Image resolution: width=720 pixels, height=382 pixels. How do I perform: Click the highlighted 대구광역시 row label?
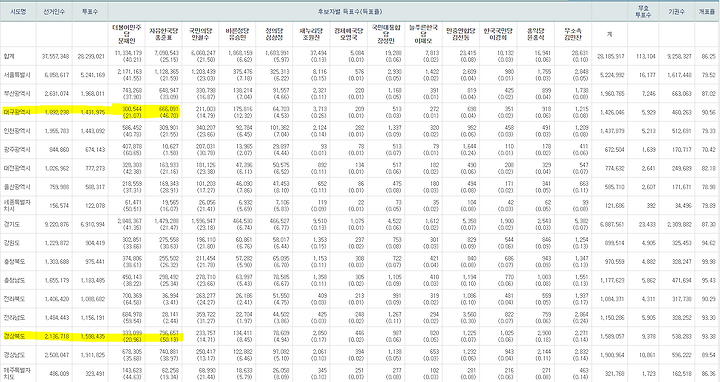[x=16, y=112]
